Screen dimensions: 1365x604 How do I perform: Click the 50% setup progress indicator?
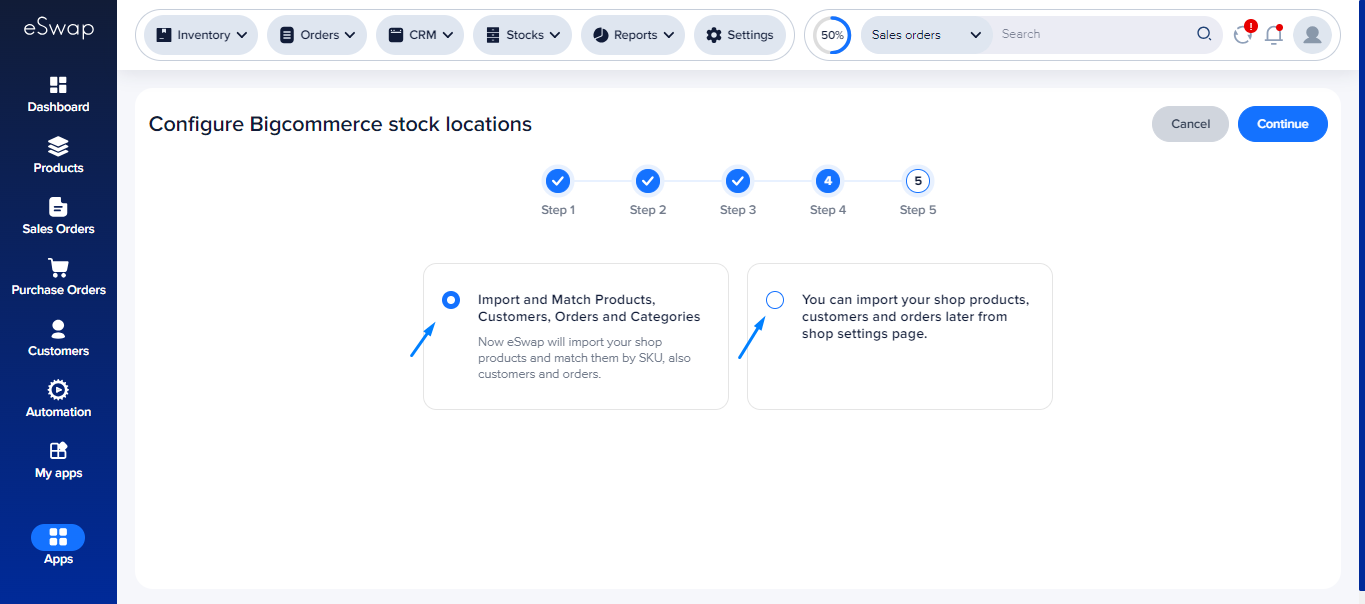click(x=832, y=35)
